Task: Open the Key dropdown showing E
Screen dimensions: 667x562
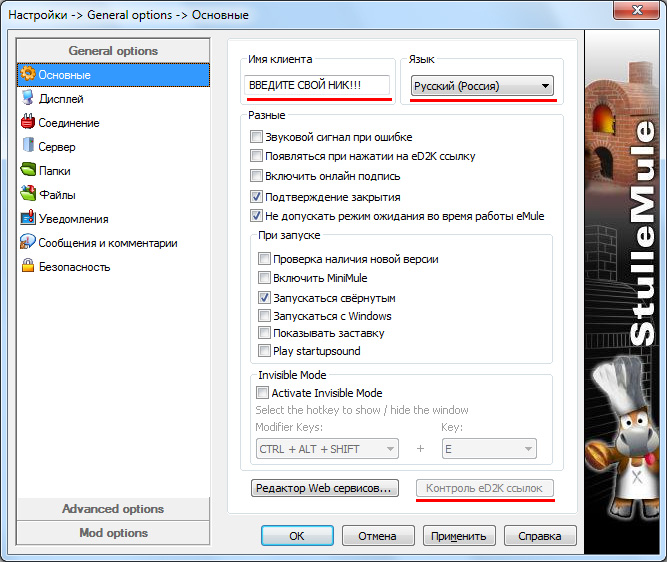Action: [489, 449]
